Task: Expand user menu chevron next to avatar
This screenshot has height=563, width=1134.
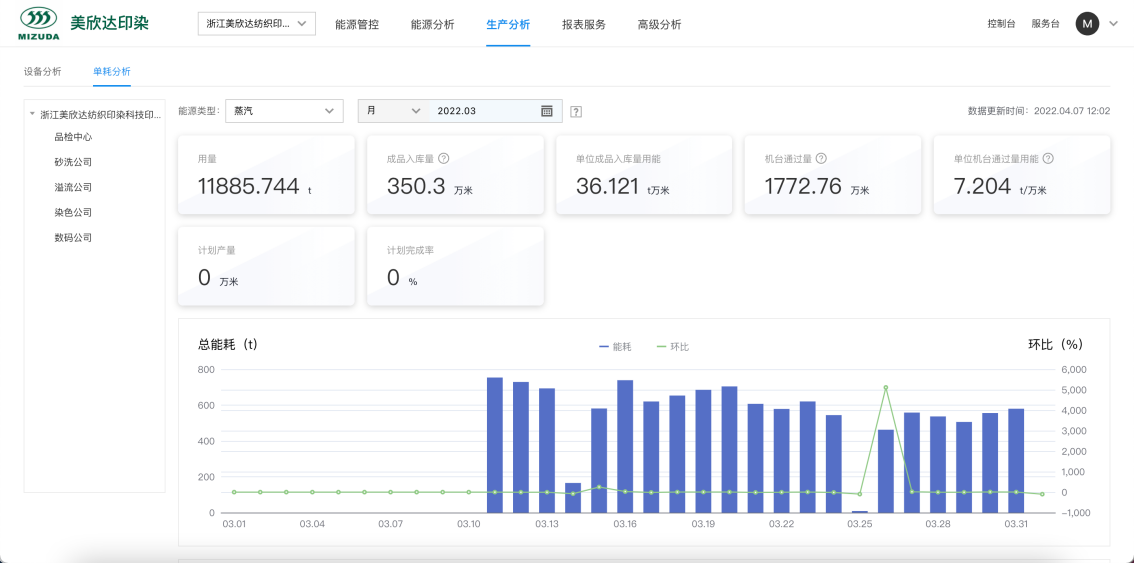Action: click(x=1113, y=24)
